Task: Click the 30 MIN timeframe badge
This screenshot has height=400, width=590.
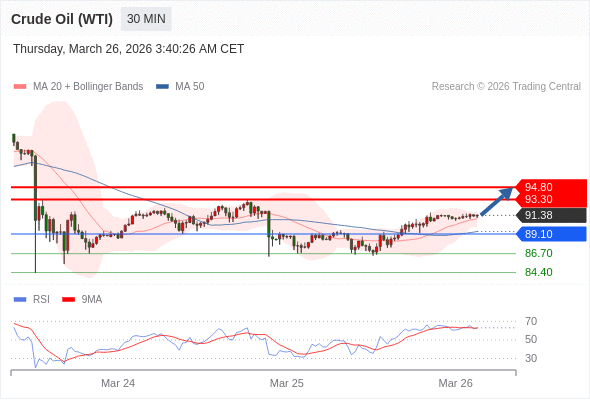Action: coord(146,19)
